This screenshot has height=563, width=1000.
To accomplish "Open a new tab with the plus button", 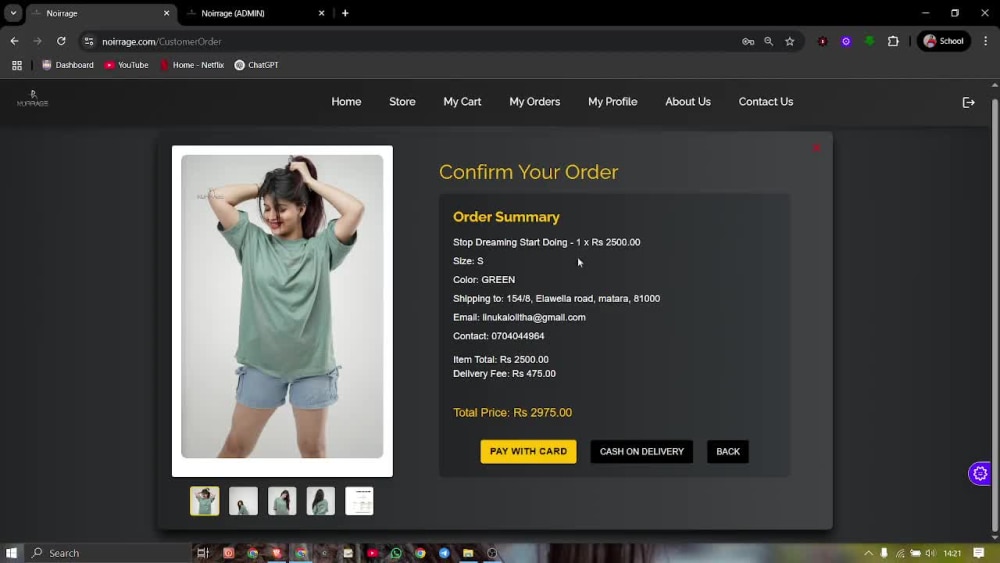I will click(x=345, y=13).
